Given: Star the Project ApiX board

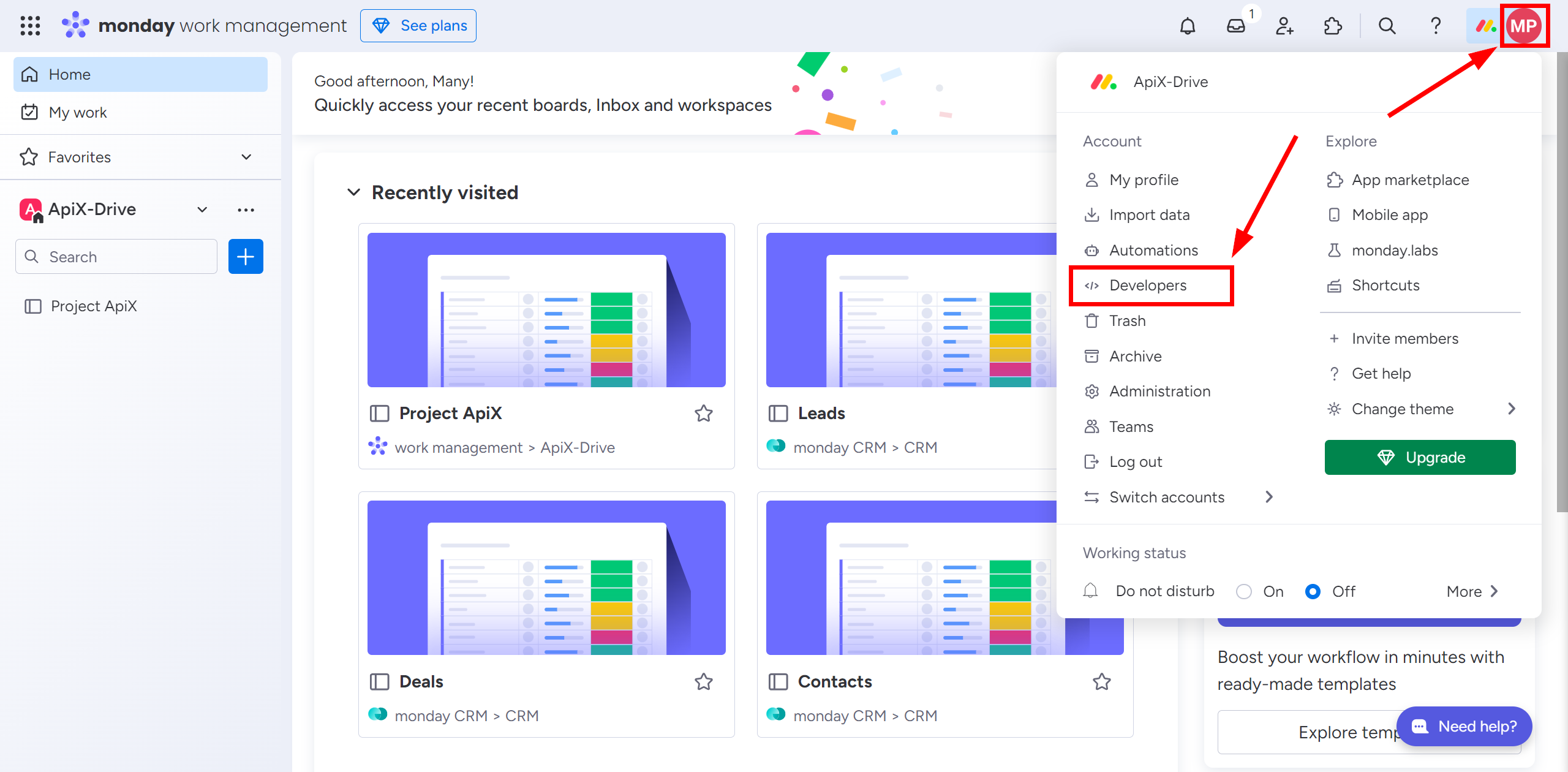Looking at the screenshot, I should point(704,414).
